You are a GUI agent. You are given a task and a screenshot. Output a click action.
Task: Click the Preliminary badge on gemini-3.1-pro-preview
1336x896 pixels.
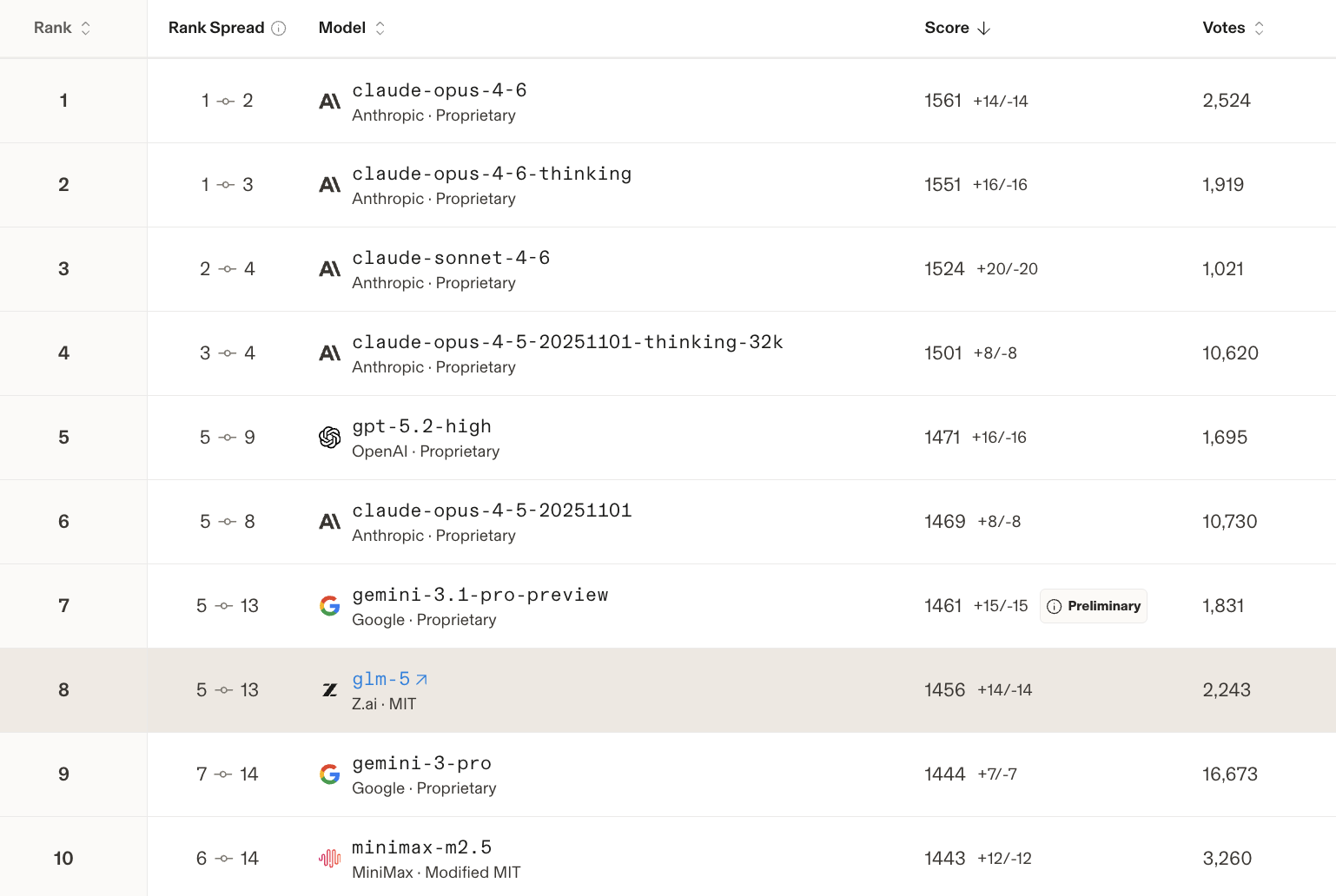[x=1093, y=606]
